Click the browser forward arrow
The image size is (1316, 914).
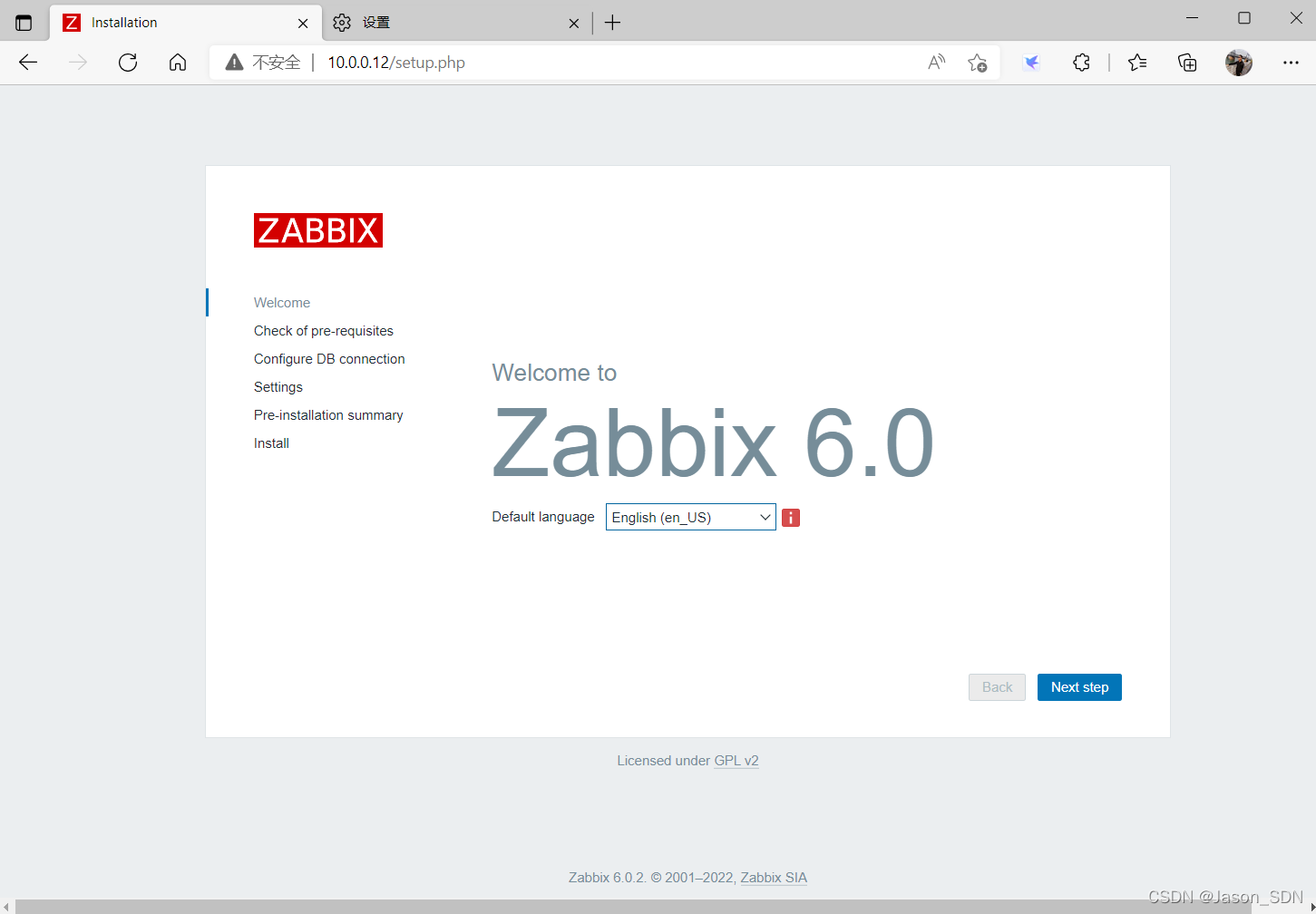coord(78,63)
